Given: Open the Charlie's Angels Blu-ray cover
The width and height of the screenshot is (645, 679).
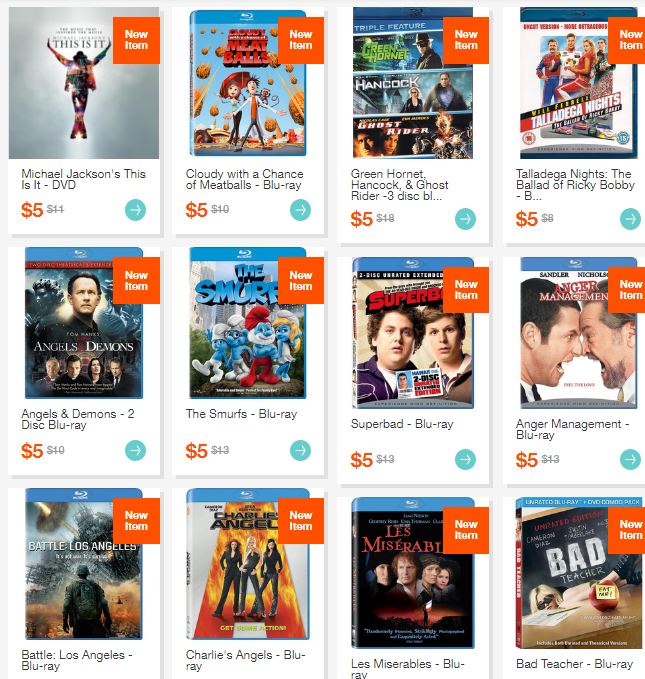Looking at the screenshot, I should pos(248,564).
